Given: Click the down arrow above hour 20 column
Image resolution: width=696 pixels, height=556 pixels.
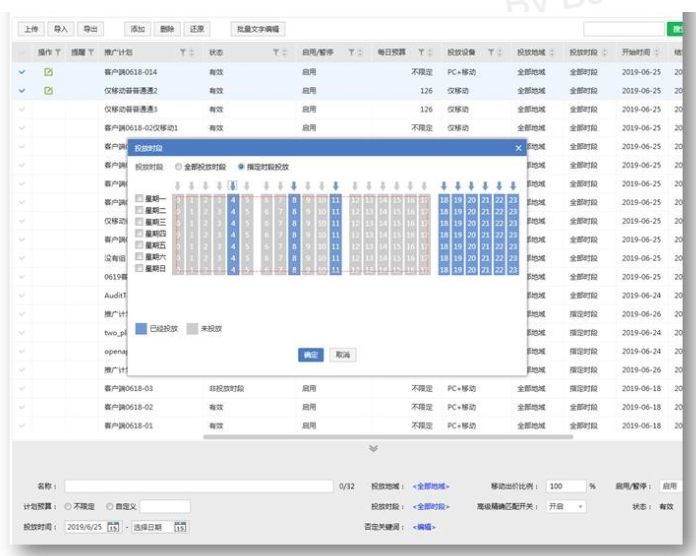Looking at the screenshot, I should (471, 185).
